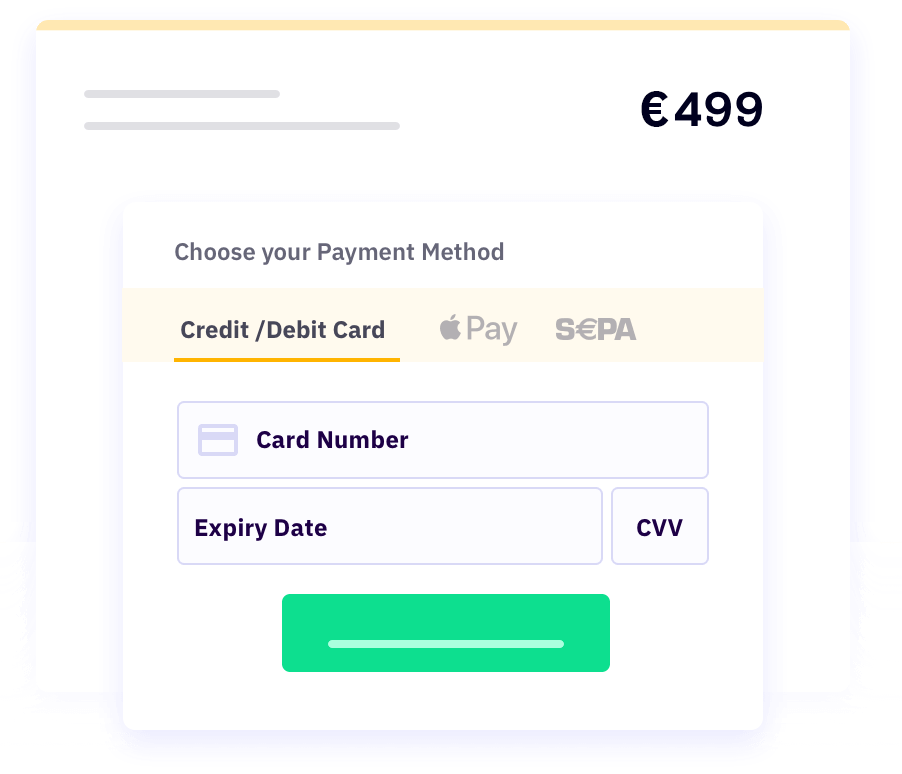This screenshot has height=774, width=902.
Task: Click the longer gray placeholder line
Action: click(242, 126)
